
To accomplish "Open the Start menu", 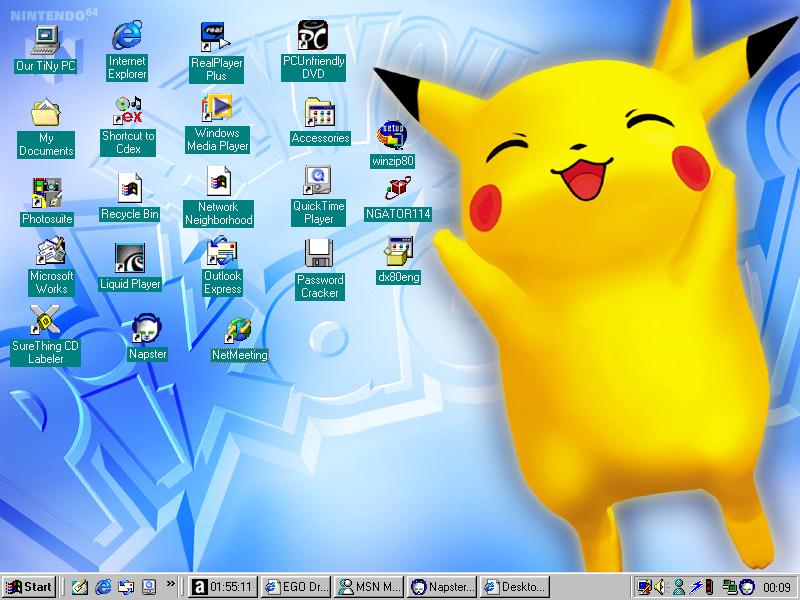I will tap(29, 587).
